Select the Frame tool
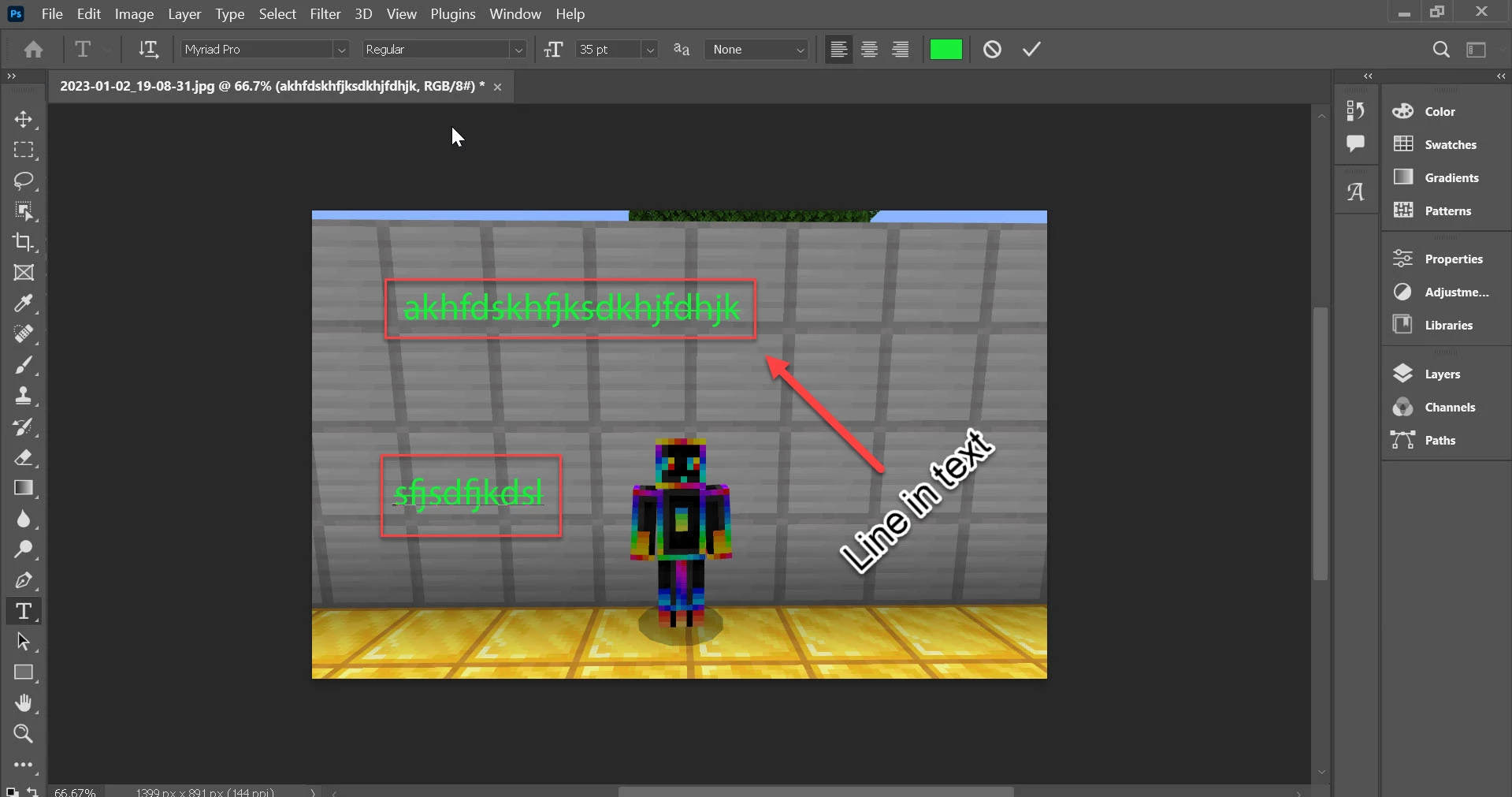This screenshot has height=797, width=1512. click(24, 273)
